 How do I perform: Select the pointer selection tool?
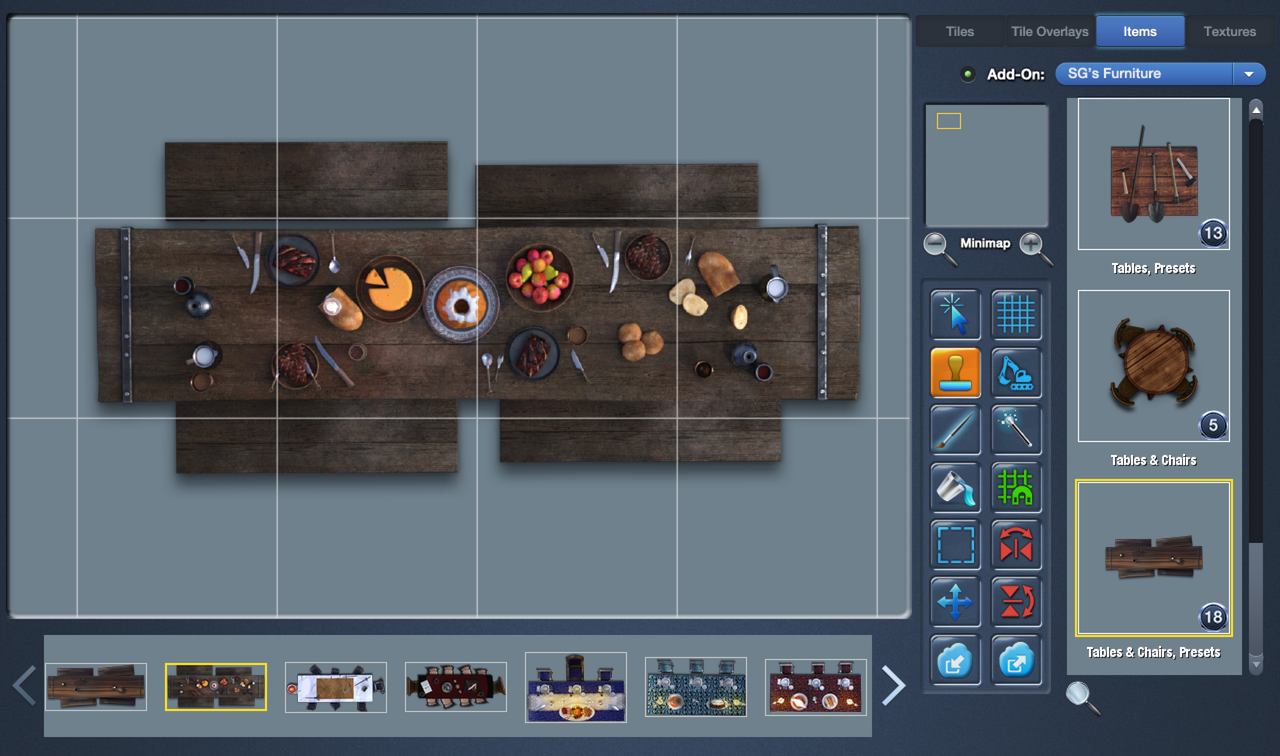click(955, 315)
